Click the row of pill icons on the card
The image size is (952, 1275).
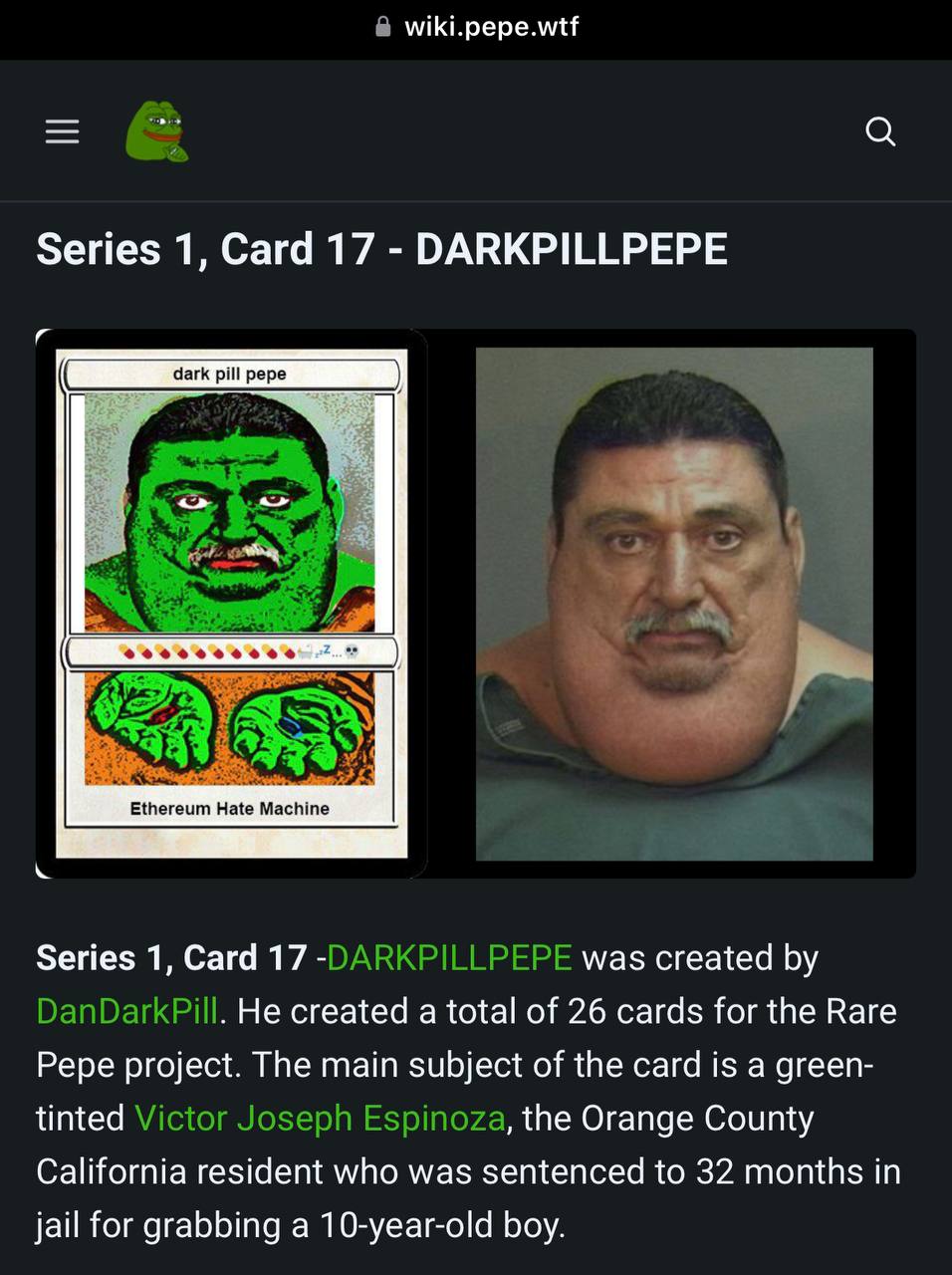point(207,652)
